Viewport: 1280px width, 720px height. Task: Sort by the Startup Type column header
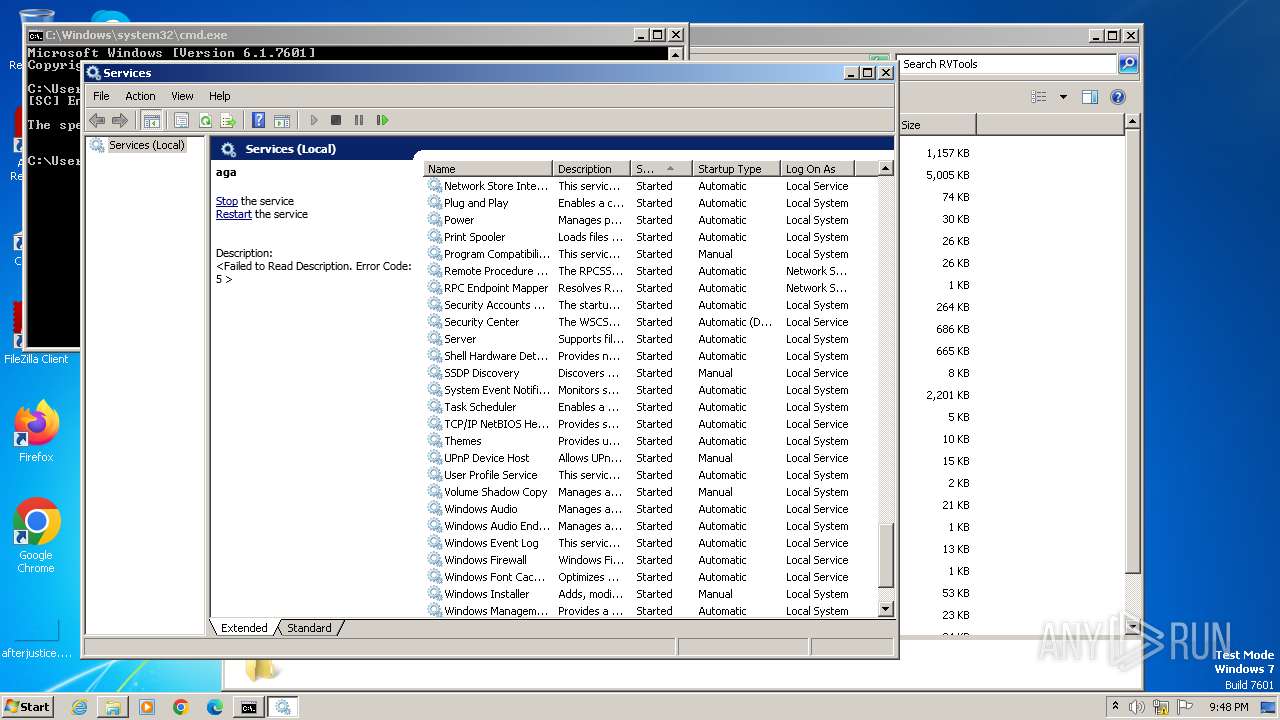pyautogui.click(x=736, y=169)
